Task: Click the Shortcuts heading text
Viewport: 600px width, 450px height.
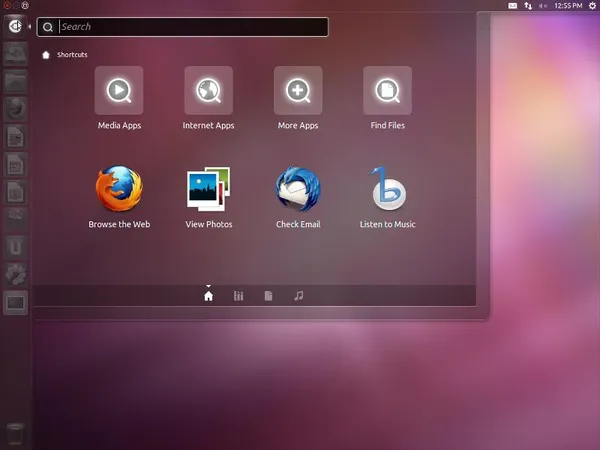Action: [x=72, y=55]
